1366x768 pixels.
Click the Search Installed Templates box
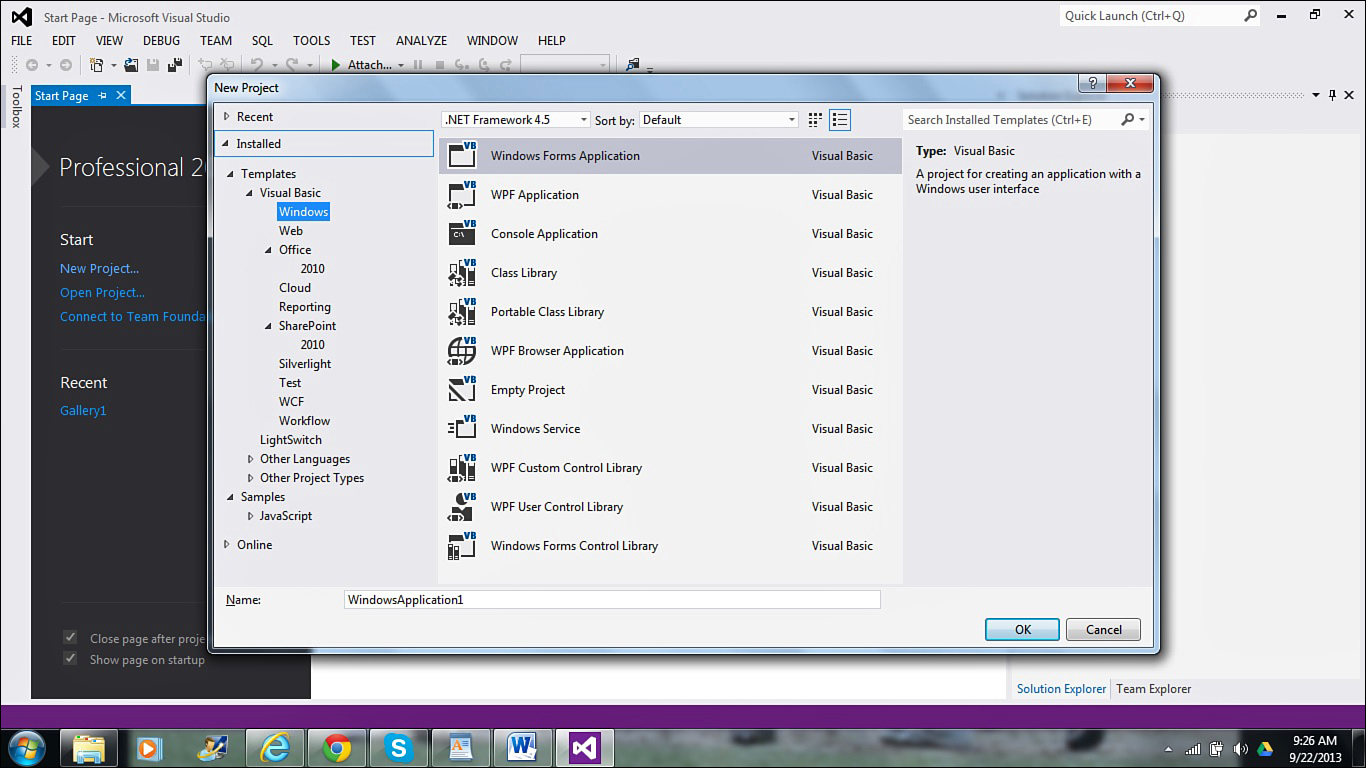(1010, 120)
